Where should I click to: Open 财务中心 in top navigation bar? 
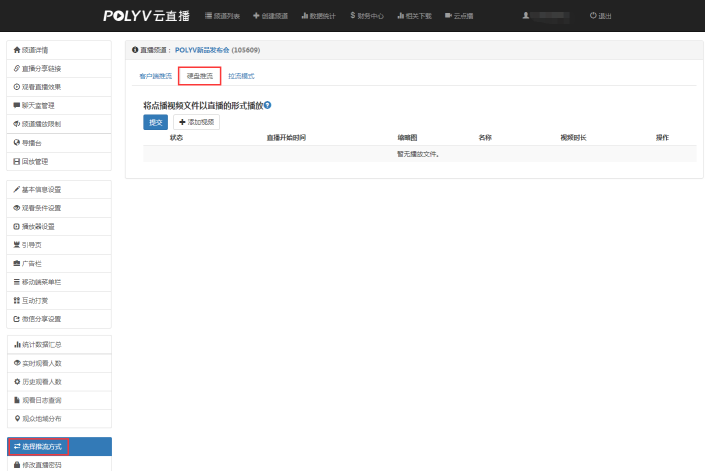click(x=366, y=16)
